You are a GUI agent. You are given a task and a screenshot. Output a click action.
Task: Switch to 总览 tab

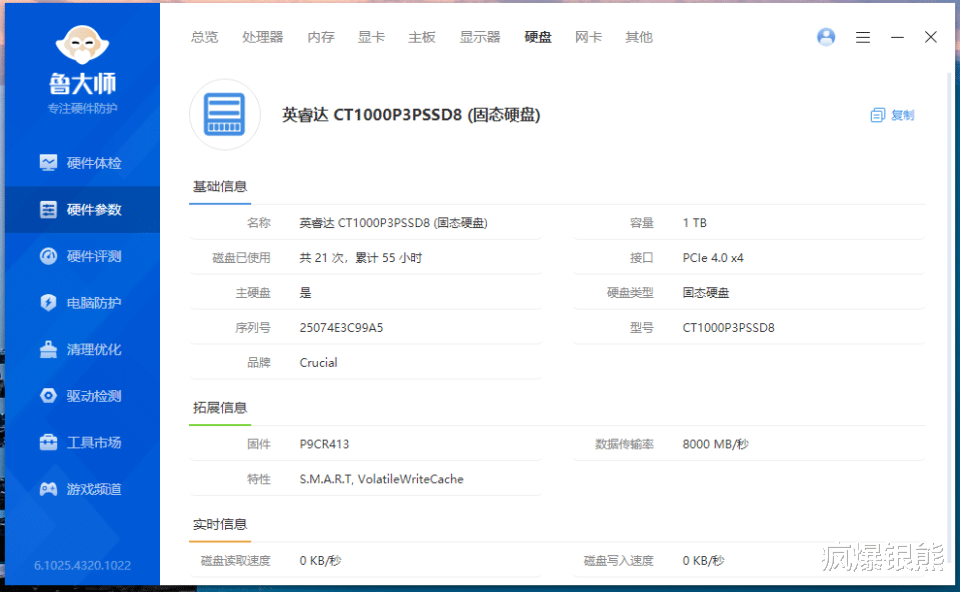pyautogui.click(x=204, y=37)
